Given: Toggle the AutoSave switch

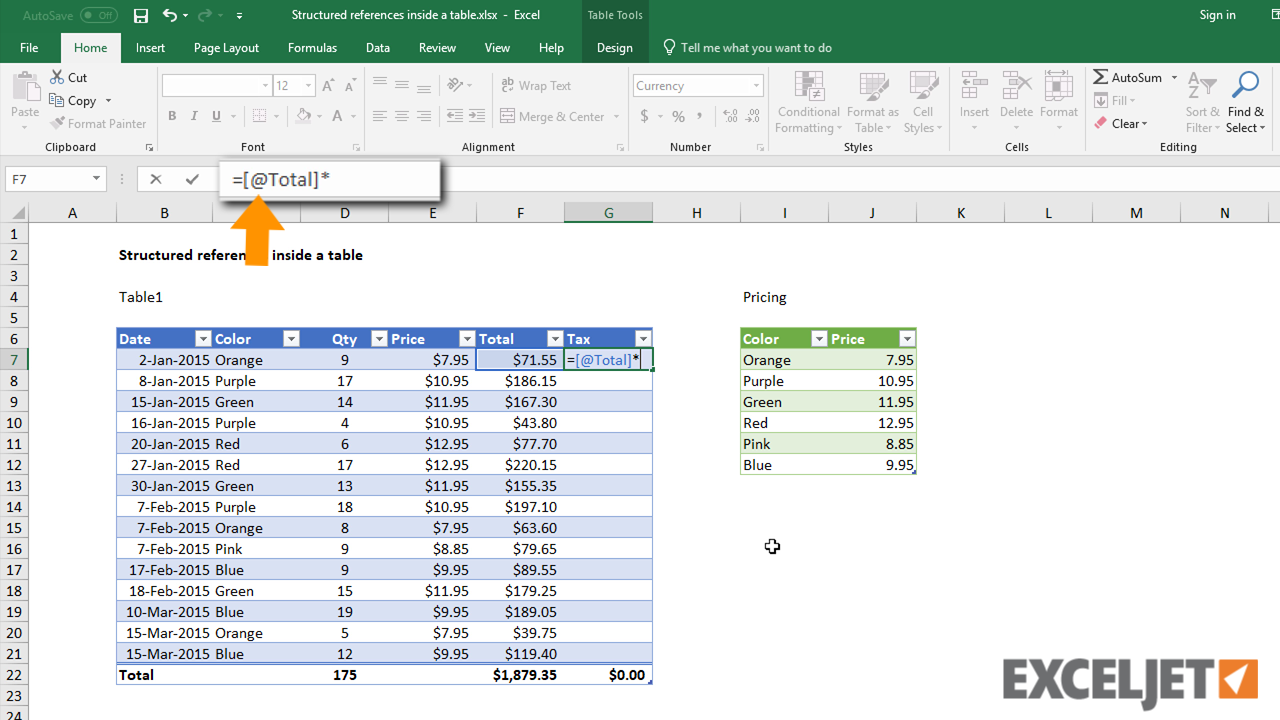Looking at the screenshot, I should point(98,15).
